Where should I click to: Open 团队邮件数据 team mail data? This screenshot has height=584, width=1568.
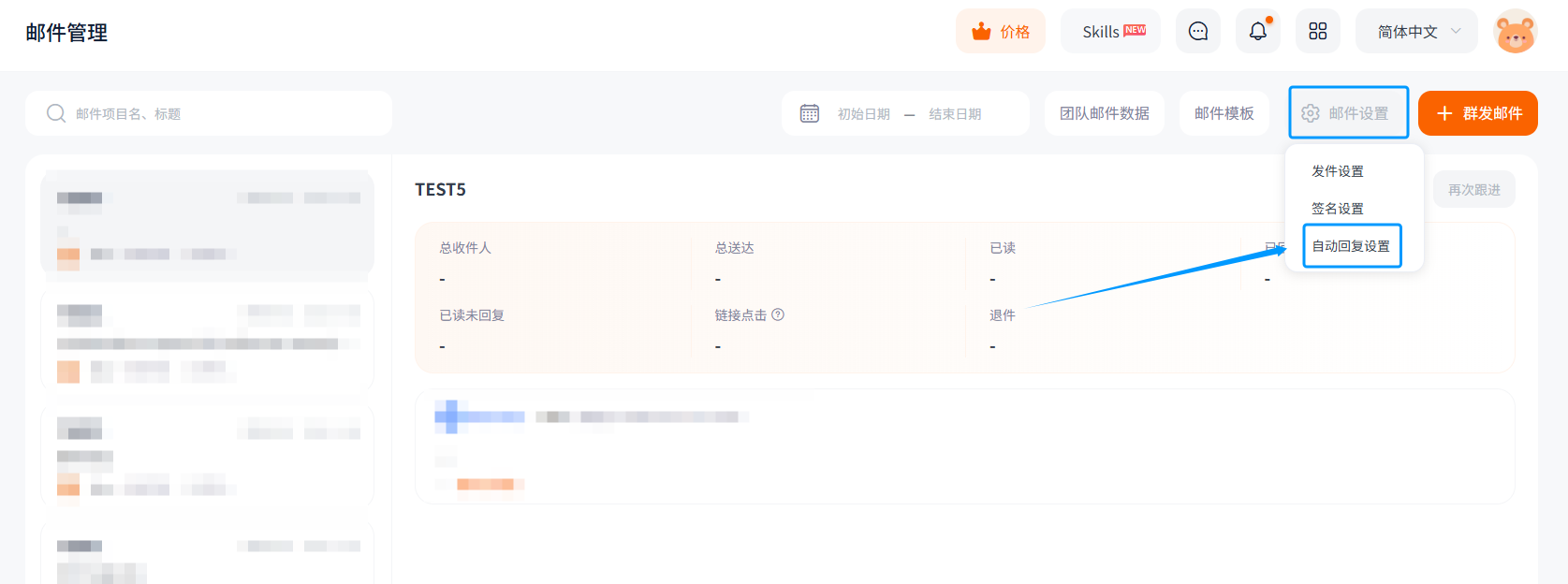click(1105, 113)
